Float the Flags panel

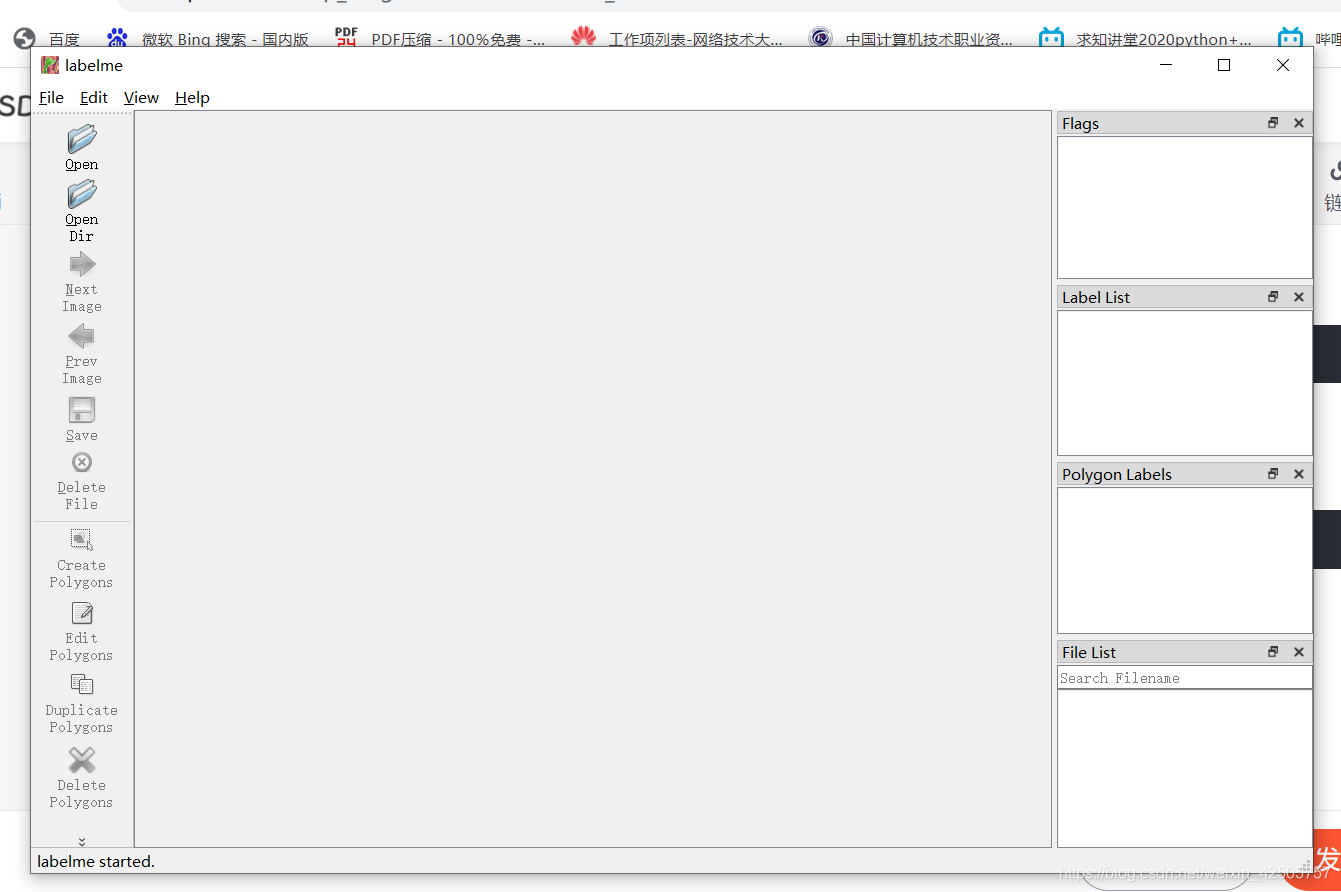(1273, 123)
